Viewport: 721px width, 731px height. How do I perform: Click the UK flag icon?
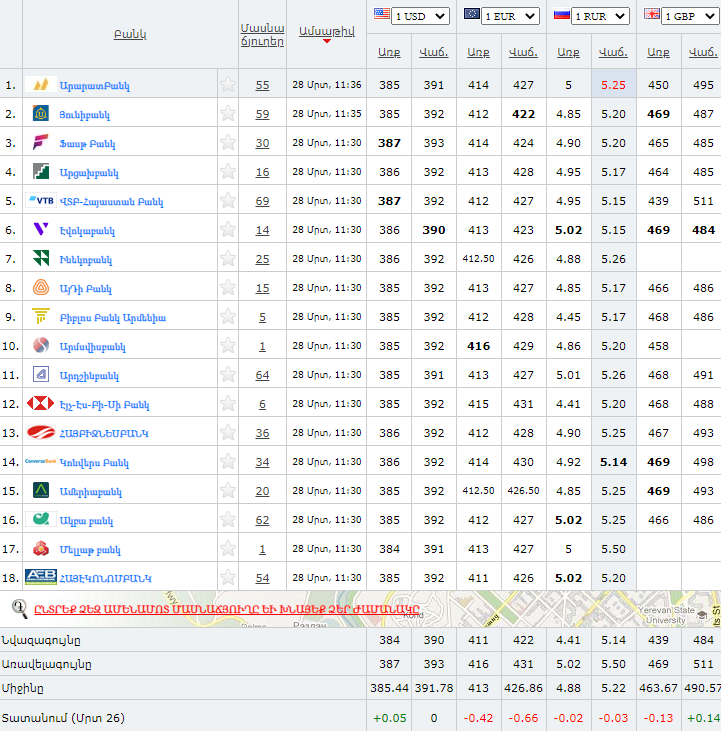[x=652, y=14]
